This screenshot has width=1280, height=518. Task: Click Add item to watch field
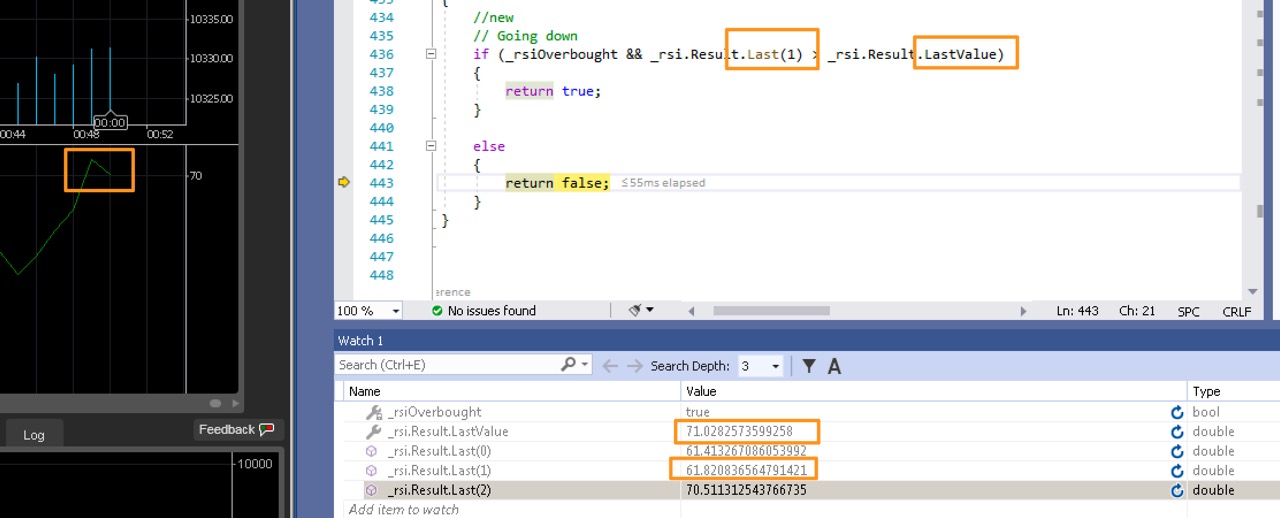(x=403, y=509)
